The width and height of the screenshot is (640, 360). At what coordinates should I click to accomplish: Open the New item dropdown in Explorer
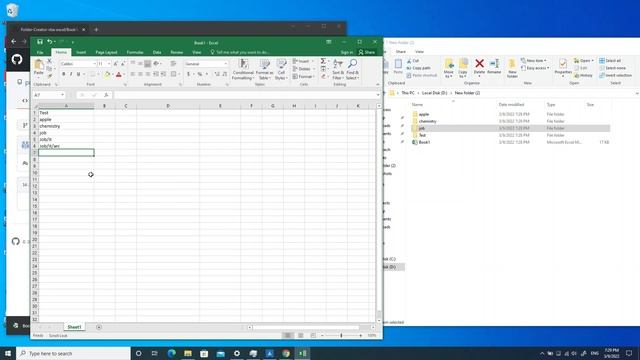(x=534, y=60)
